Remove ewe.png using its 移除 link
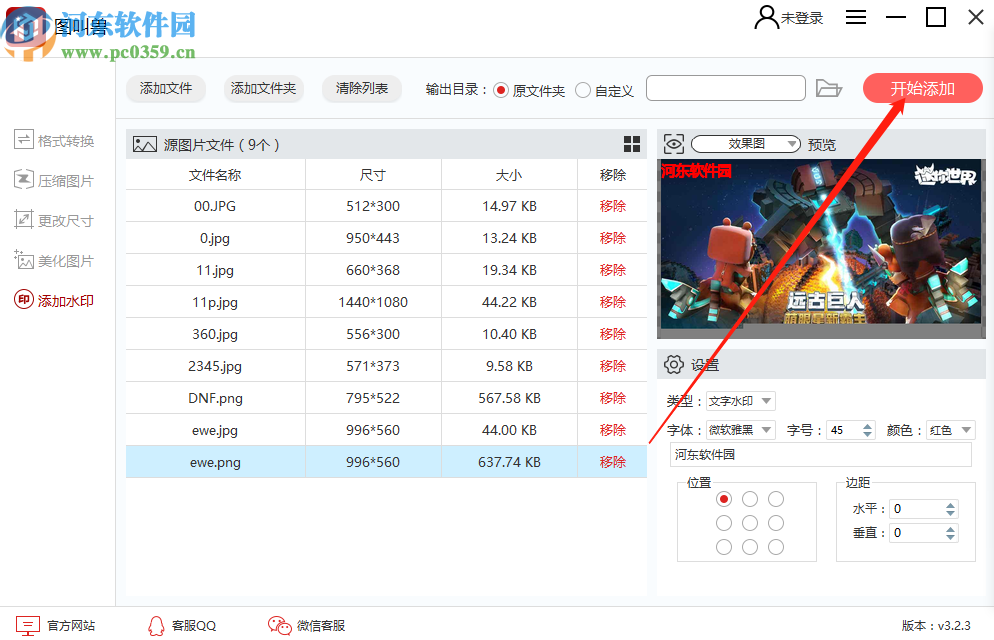The image size is (994, 640). 611,462
